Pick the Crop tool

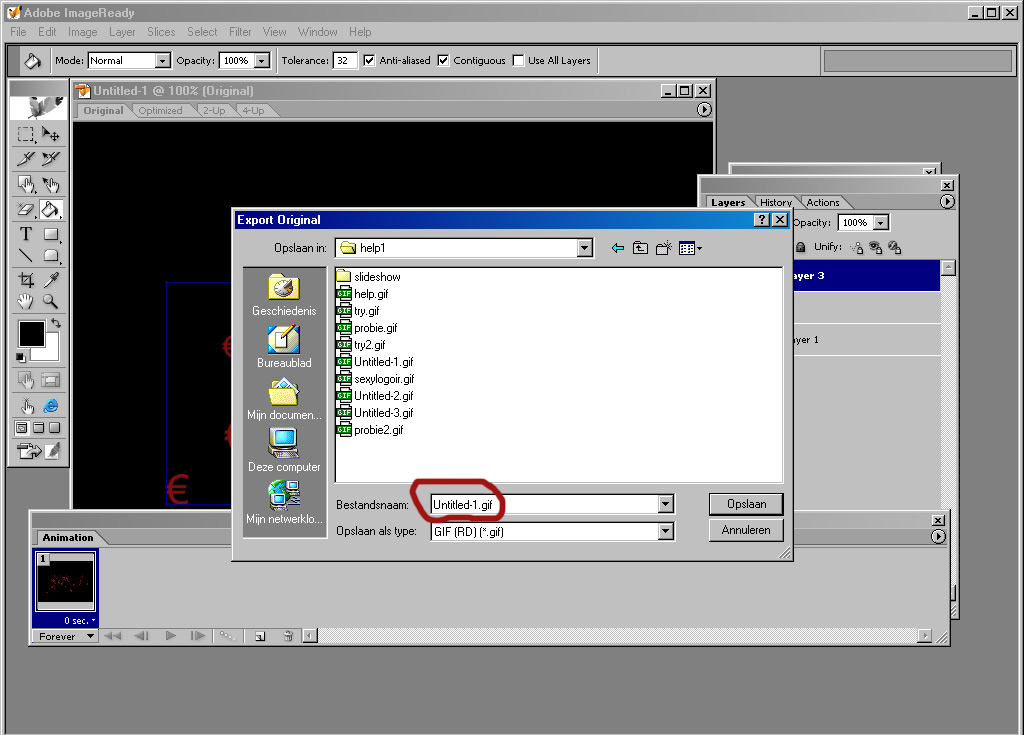[x=26, y=280]
